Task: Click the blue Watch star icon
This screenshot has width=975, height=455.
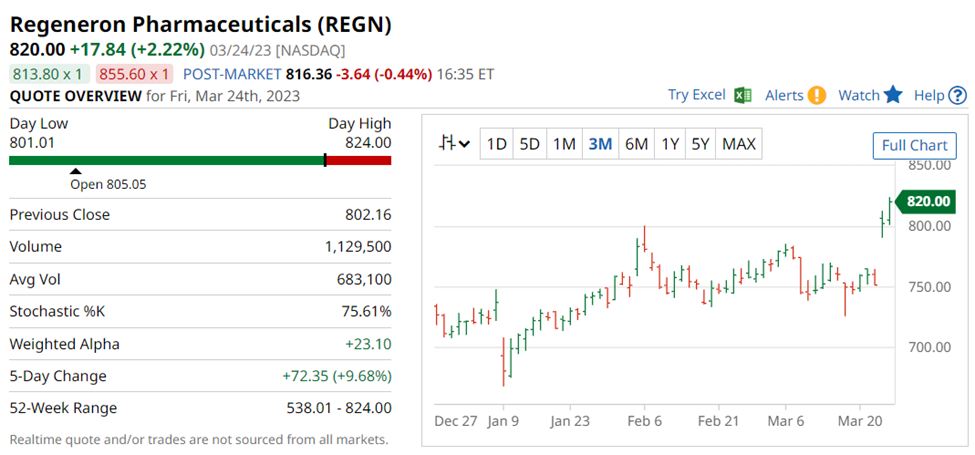Action: (x=893, y=94)
